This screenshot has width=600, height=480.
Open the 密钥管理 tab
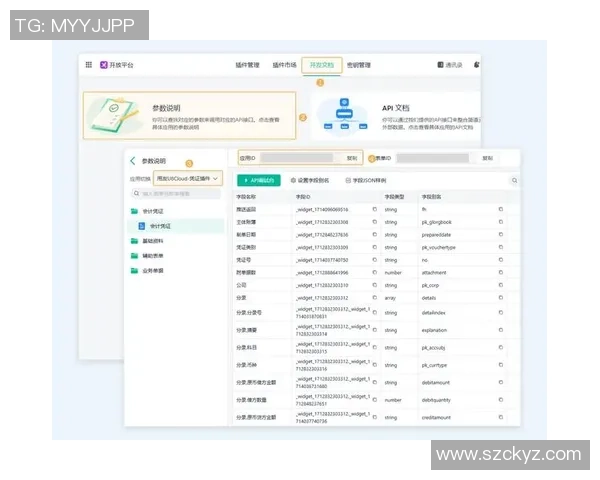point(359,65)
